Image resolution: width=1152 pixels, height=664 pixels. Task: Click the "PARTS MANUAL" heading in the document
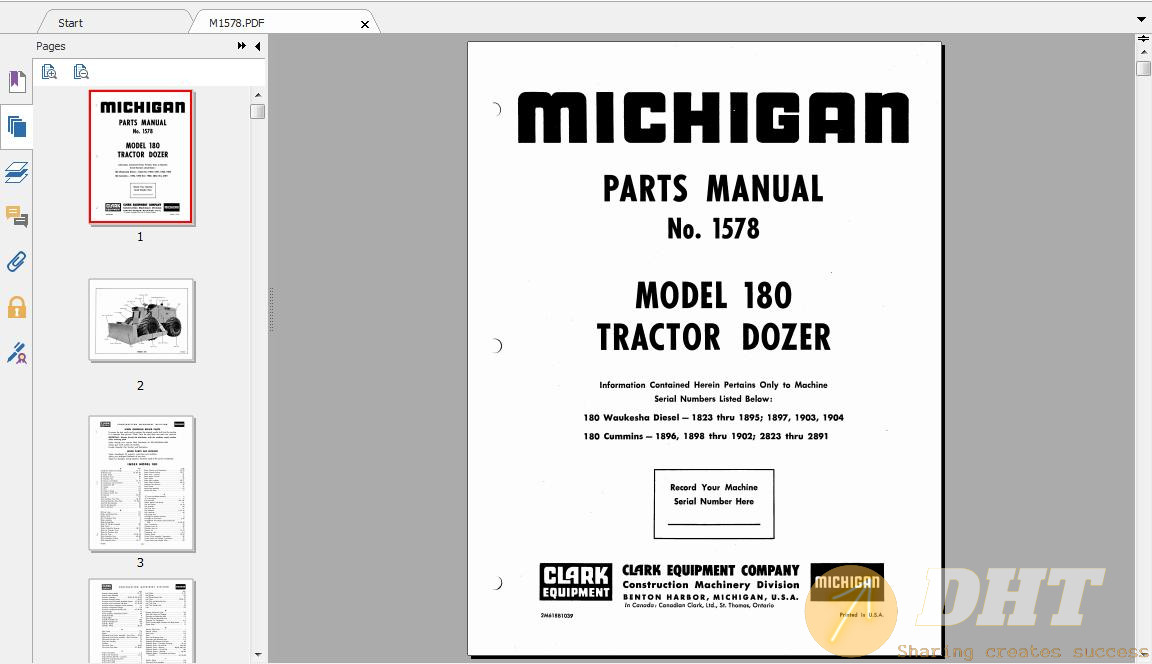(713, 189)
